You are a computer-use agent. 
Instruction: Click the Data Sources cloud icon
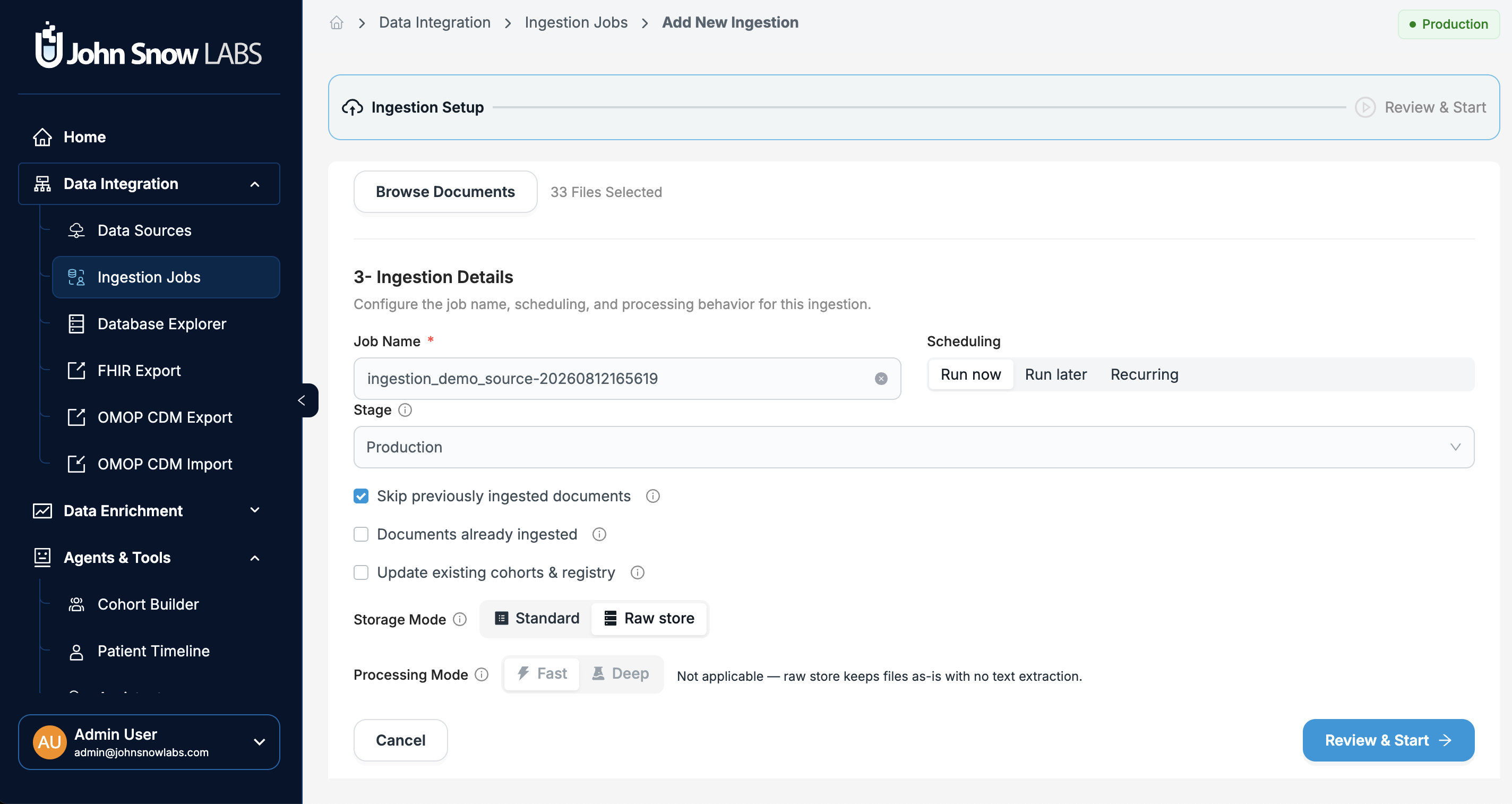click(76, 230)
